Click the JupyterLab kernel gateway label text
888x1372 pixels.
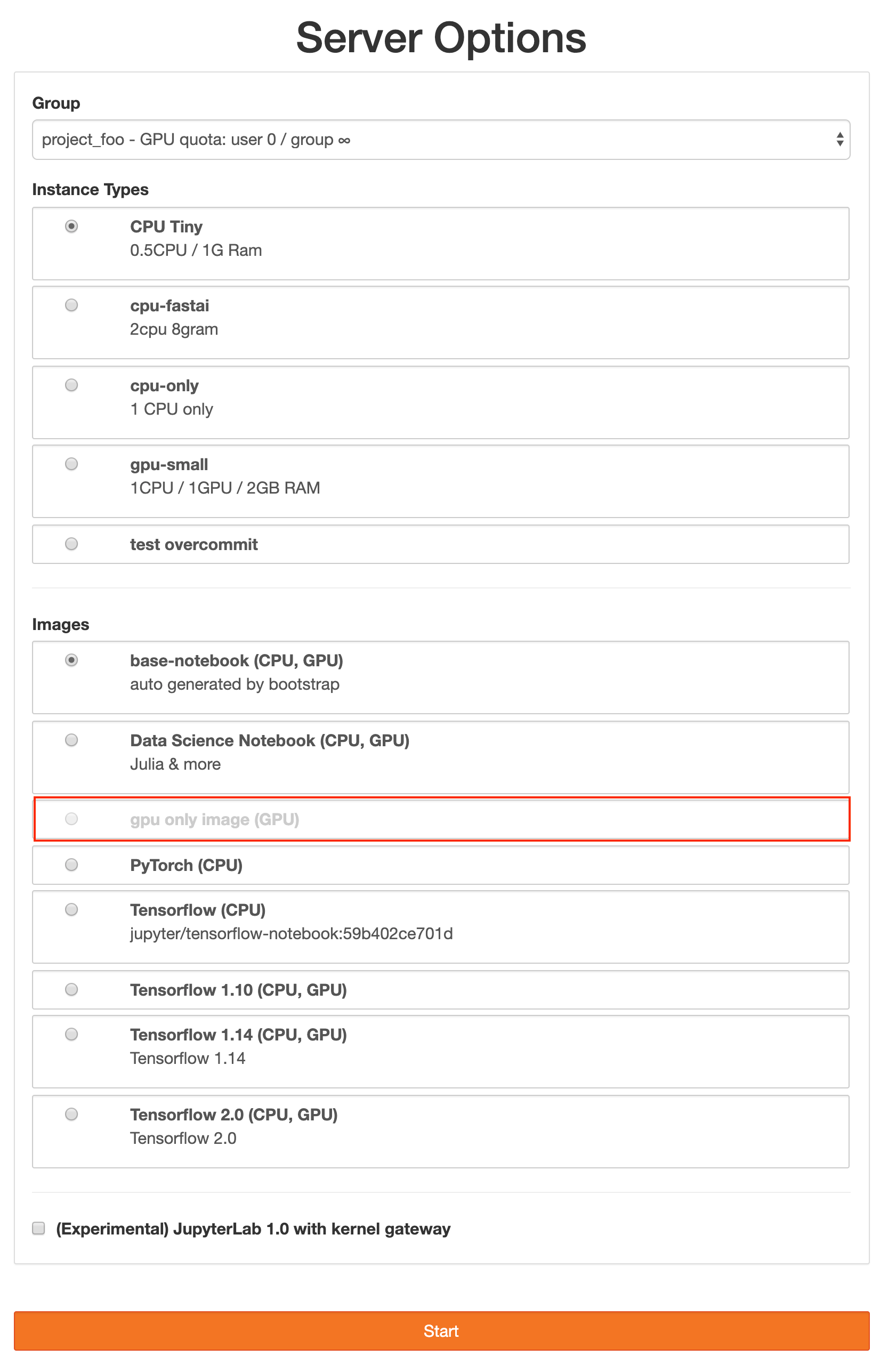253,1229
